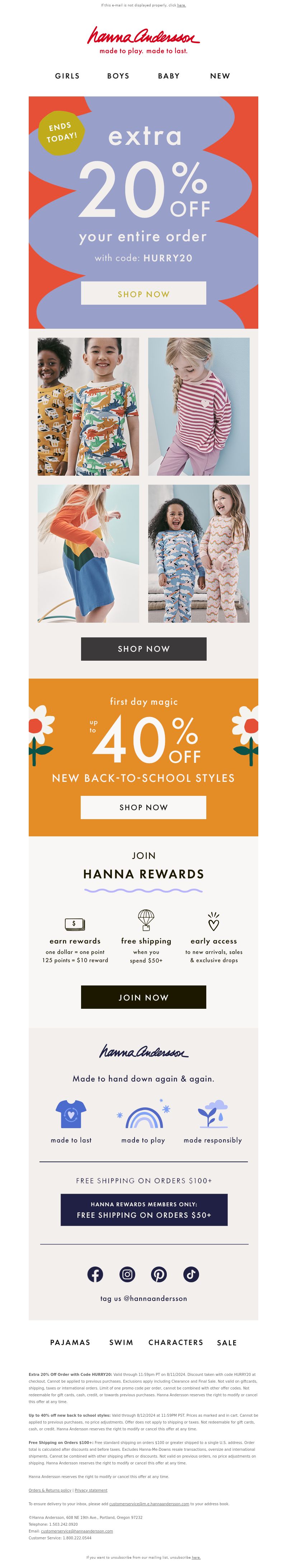Image resolution: width=287 pixels, height=1568 pixels.
Task: Open the GIRLS navigation item
Action: (67, 76)
